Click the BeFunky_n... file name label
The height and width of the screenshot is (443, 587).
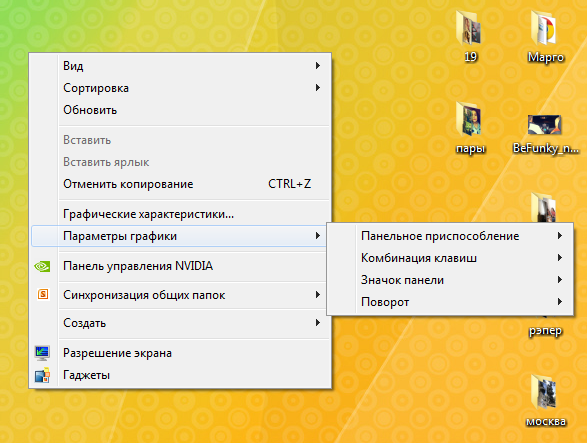click(546, 148)
